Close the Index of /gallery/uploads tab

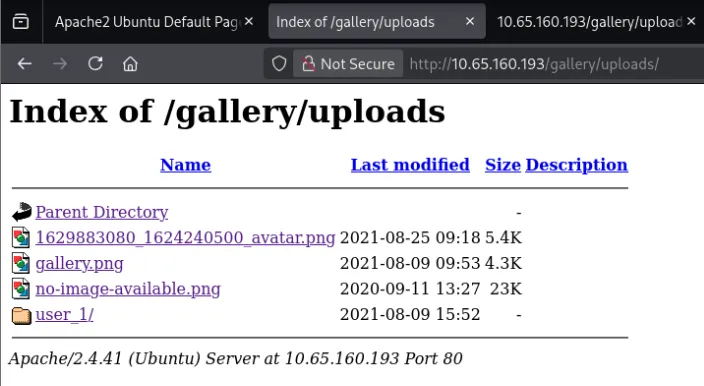coord(470,21)
